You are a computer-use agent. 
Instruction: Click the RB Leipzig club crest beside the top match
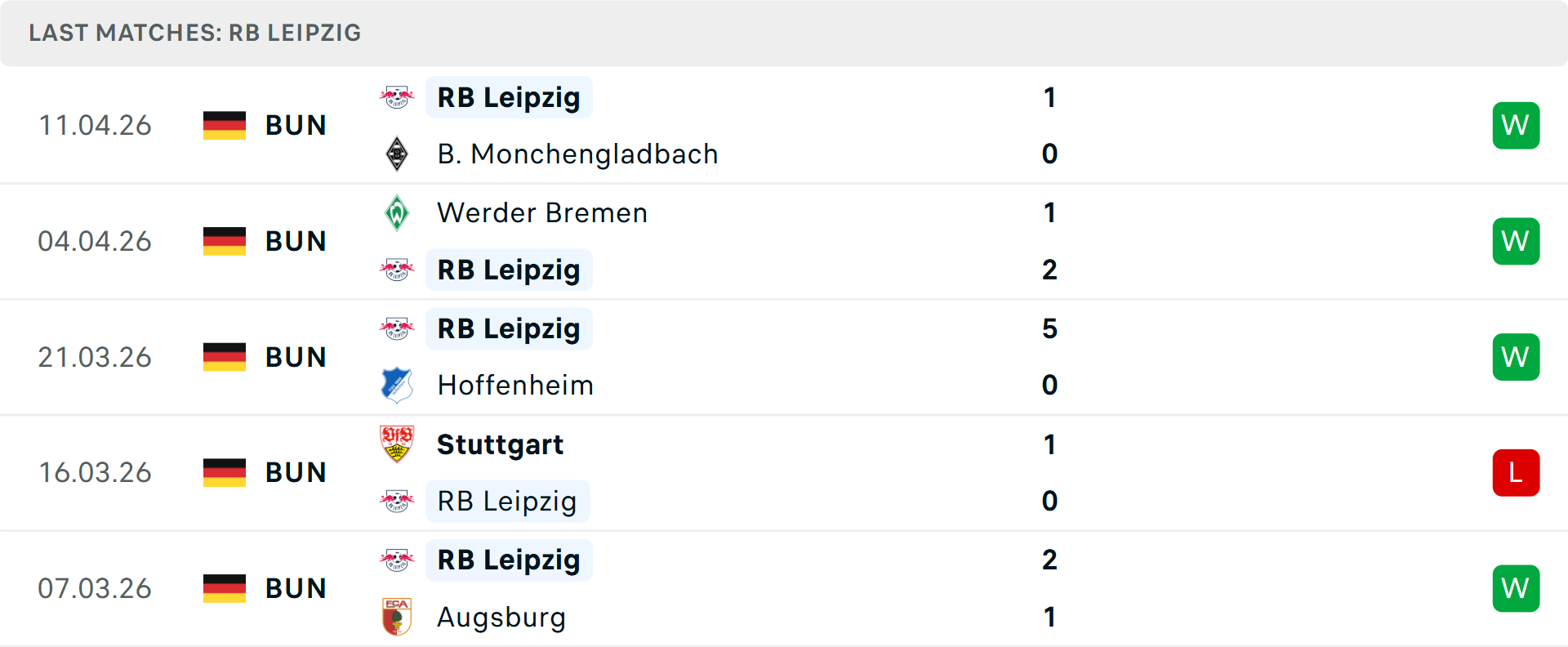[x=397, y=96]
